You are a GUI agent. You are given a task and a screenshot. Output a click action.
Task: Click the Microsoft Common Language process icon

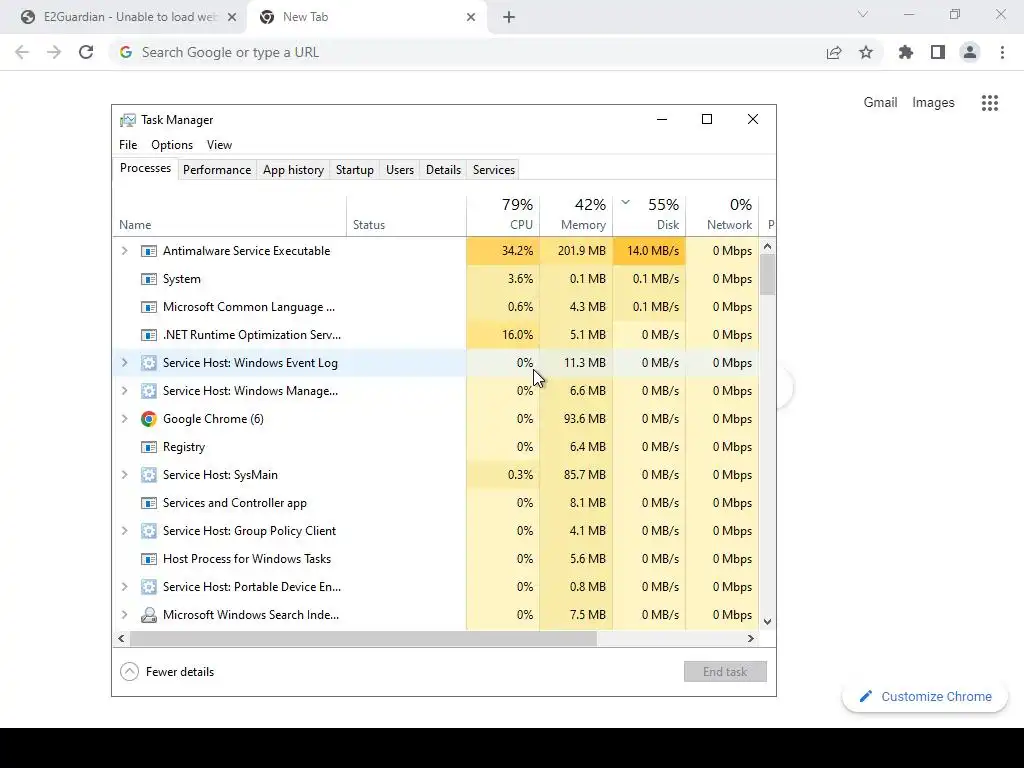point(149,307)
